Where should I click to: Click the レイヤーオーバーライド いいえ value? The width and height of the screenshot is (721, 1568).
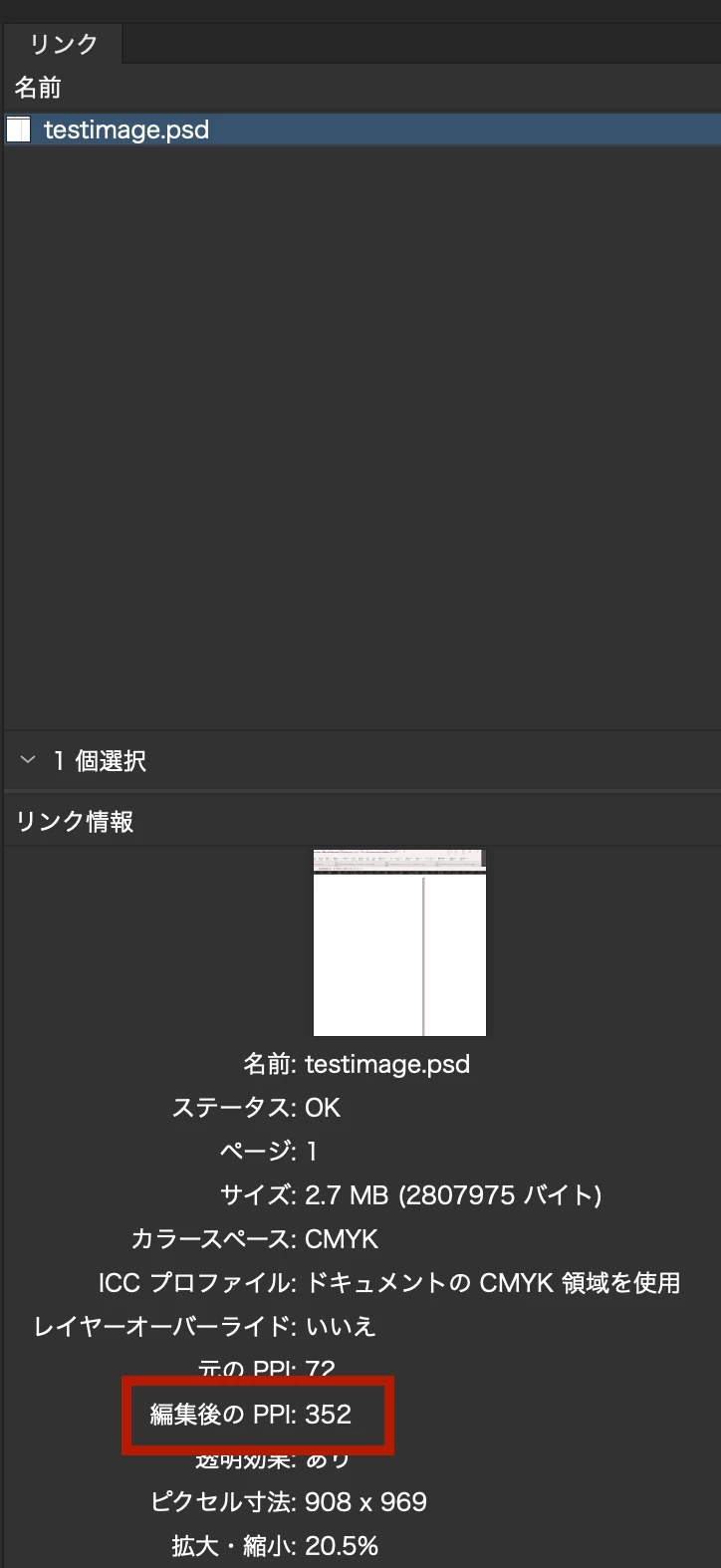pos(341,1327)
